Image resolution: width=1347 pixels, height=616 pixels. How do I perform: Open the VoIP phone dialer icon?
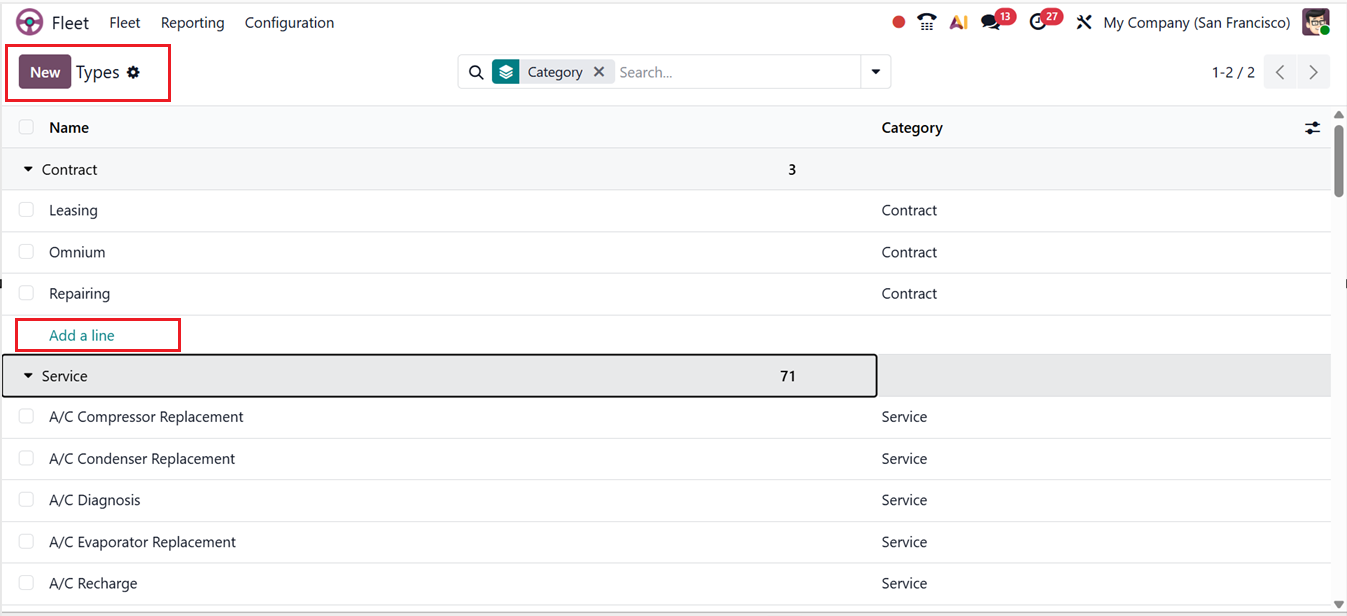(927, 22)
